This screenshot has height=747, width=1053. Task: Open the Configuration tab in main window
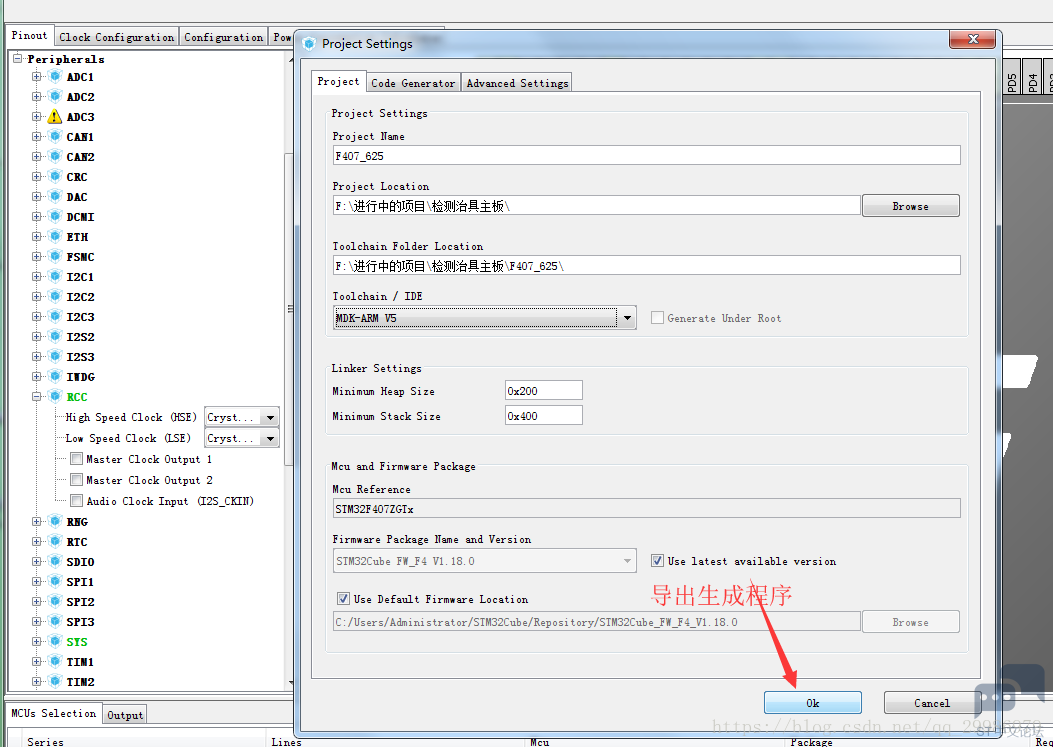tap(224, 37)
